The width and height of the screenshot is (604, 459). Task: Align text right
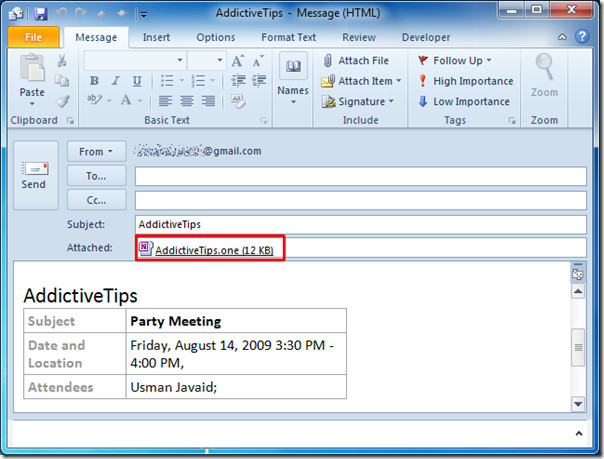[x=208, y=101]
